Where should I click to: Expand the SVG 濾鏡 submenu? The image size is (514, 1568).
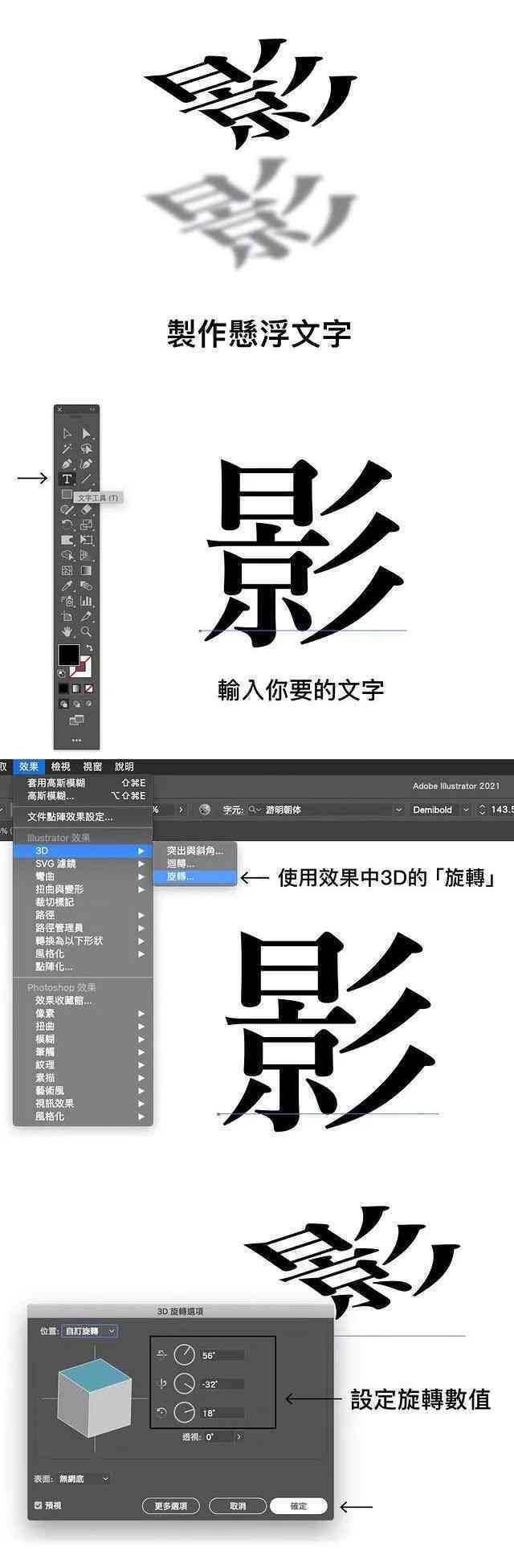click(83, 864)
